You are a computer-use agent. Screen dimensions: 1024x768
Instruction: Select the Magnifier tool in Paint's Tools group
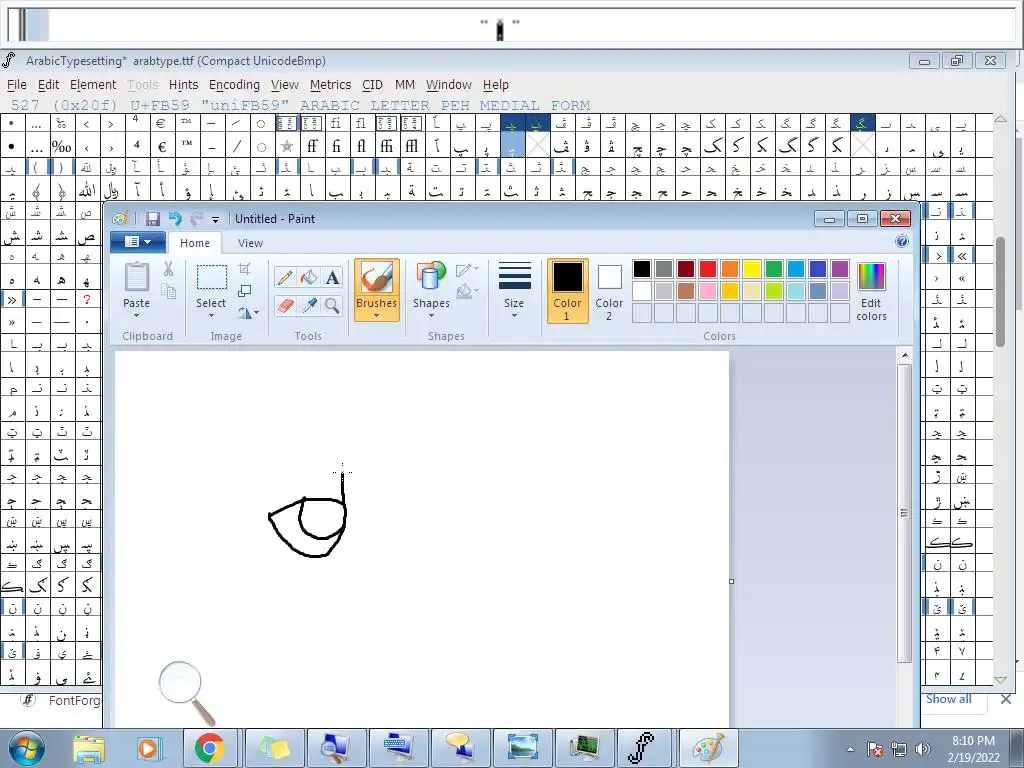(x=332, y=306)
